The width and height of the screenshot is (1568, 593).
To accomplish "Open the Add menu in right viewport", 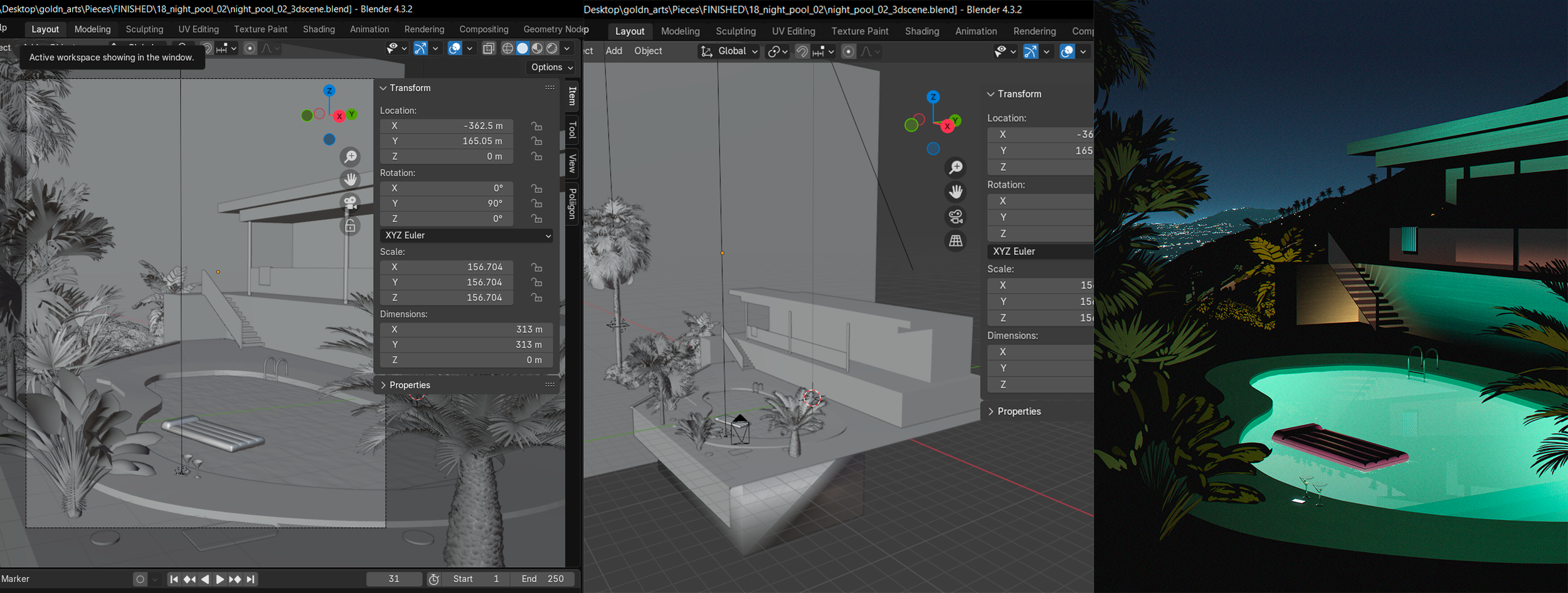I will point(614,51).
